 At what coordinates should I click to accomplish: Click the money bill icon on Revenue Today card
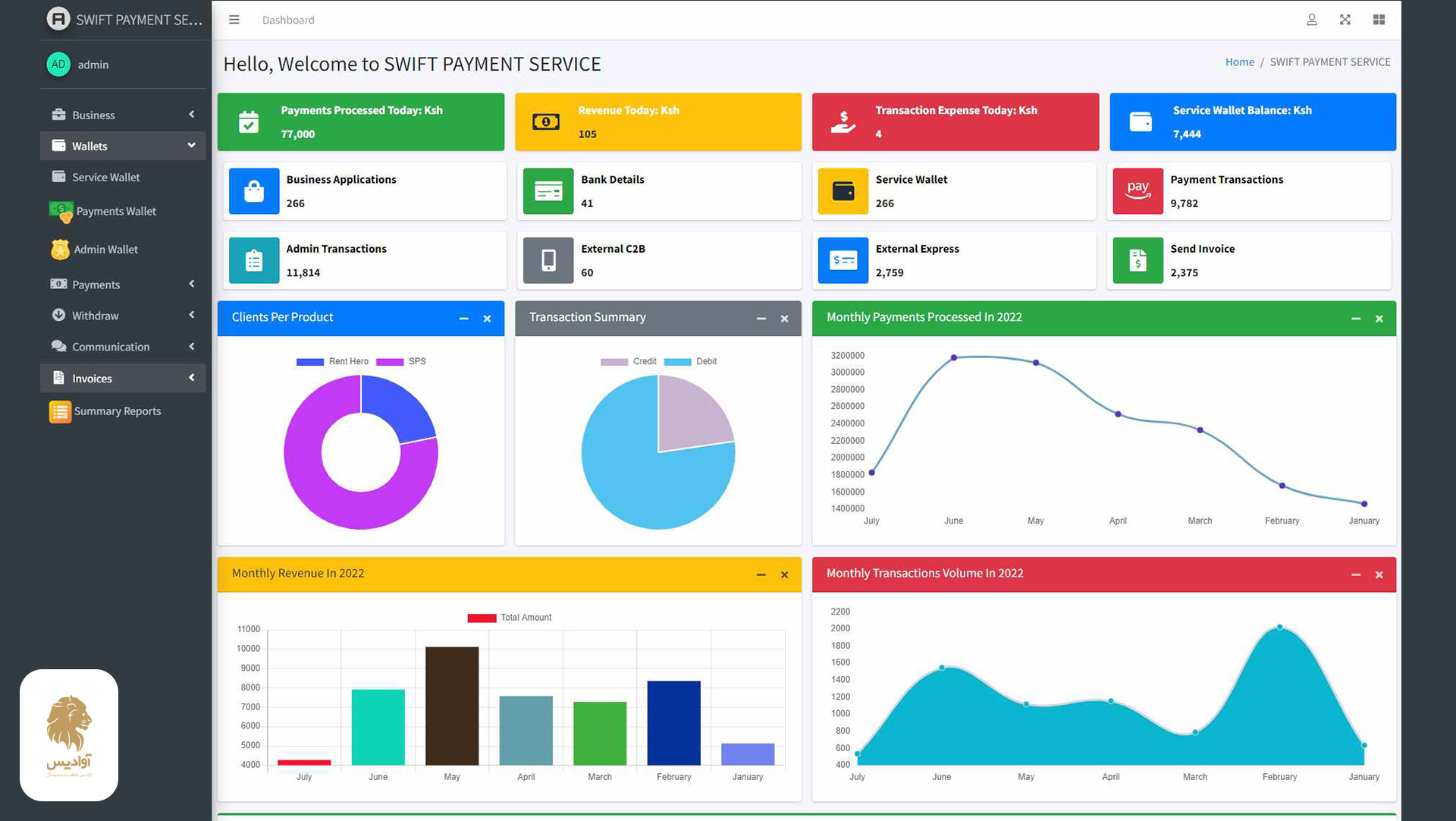click(x=546, y=121)
